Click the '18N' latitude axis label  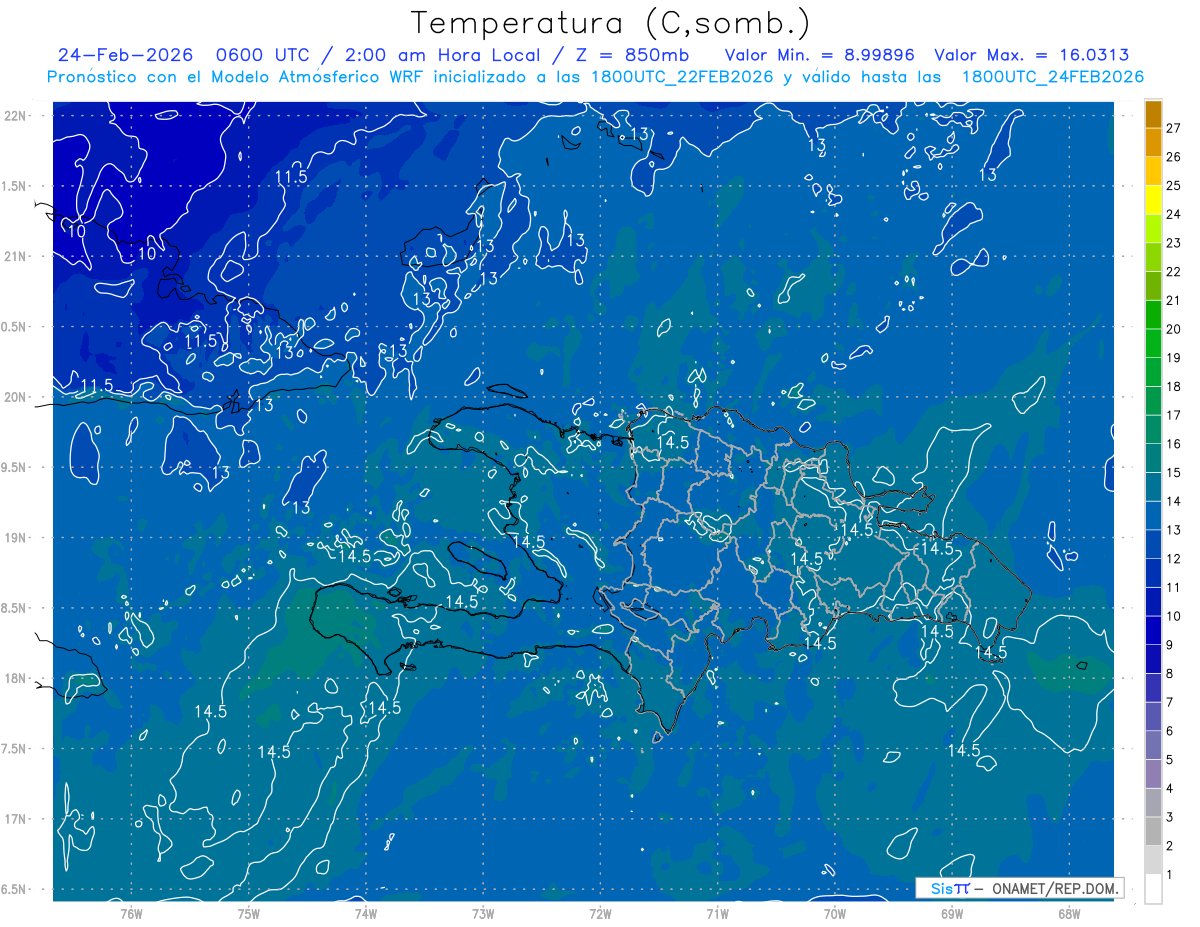(x=14, y=679)
